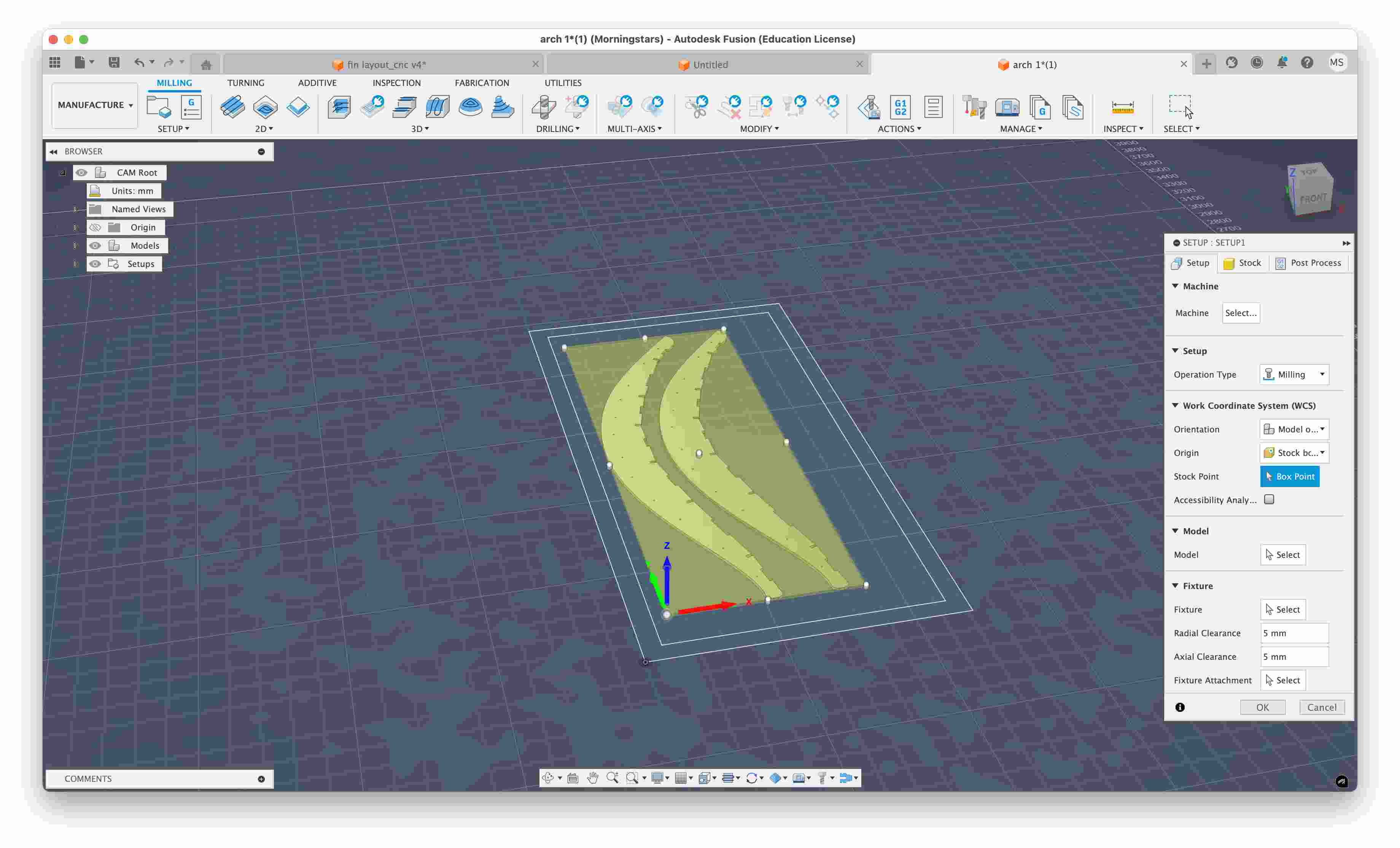Click the Model Select button

click(1283, 554)
